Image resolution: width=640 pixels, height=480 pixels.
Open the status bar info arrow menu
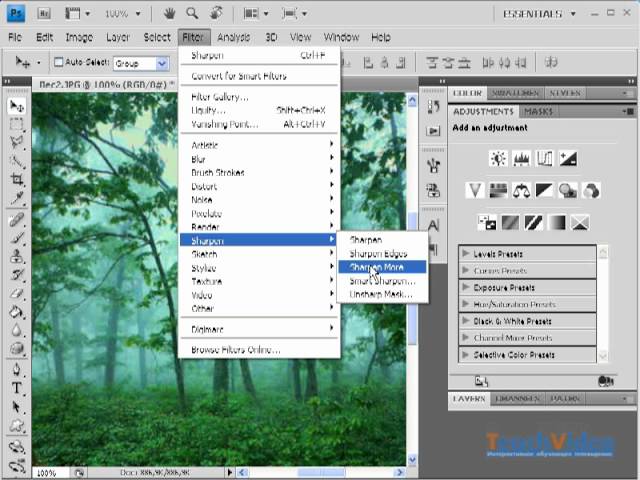(229, 473)
